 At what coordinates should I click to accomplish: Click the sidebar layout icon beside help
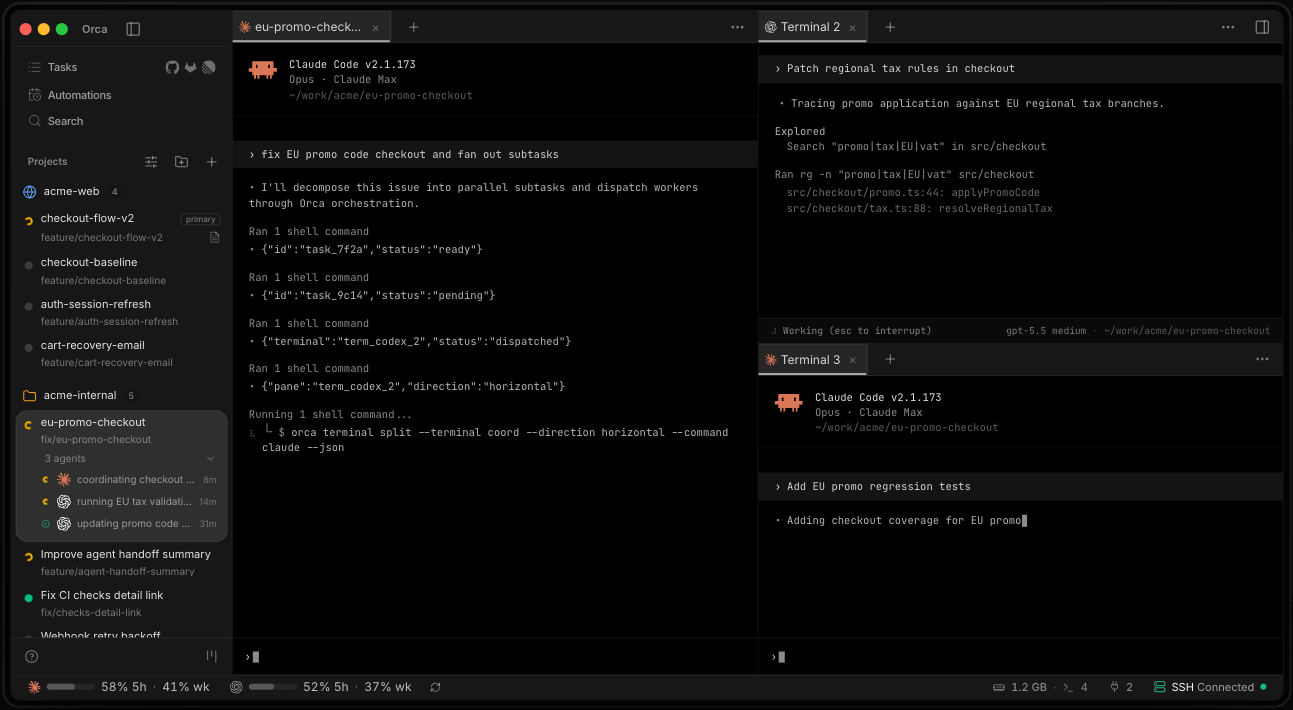point(211,656)
